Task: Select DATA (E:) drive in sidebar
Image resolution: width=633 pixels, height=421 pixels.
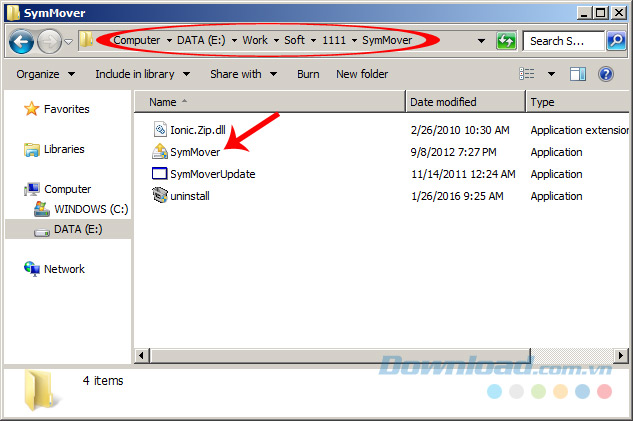Action: [x=78, y=229]
